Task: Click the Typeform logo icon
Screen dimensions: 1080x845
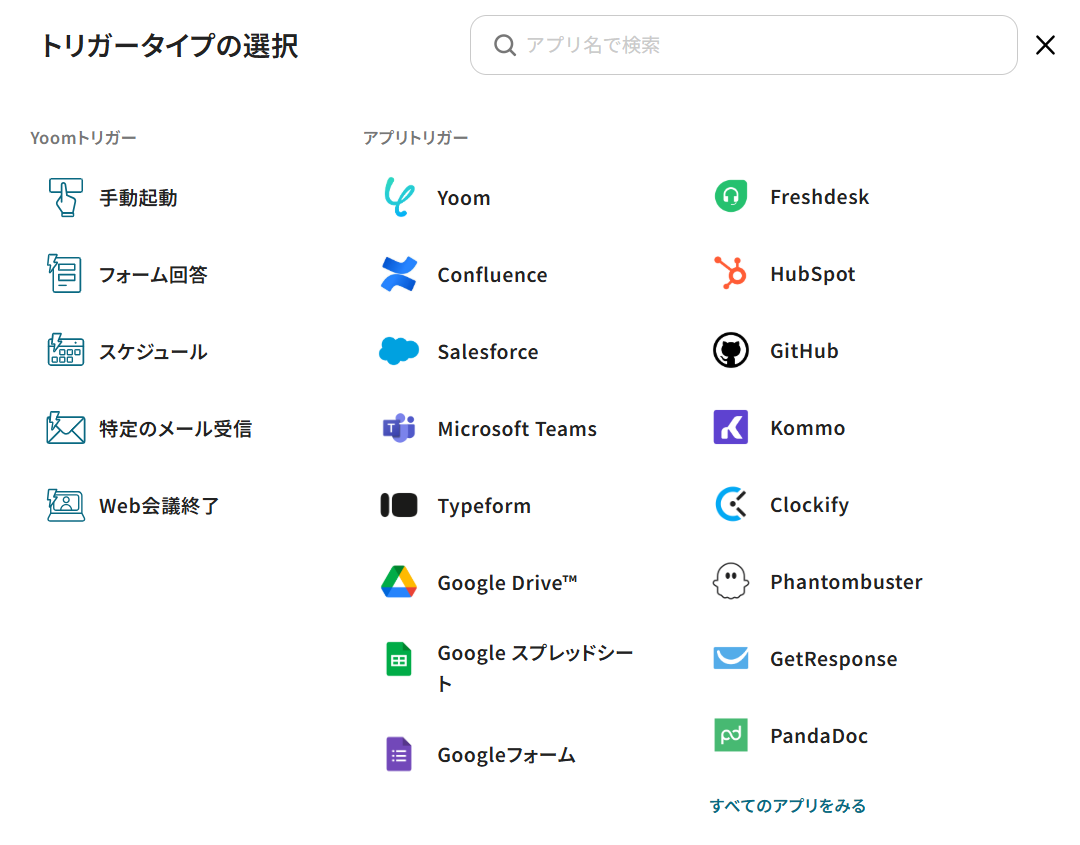Action: (x=399, y=505)
